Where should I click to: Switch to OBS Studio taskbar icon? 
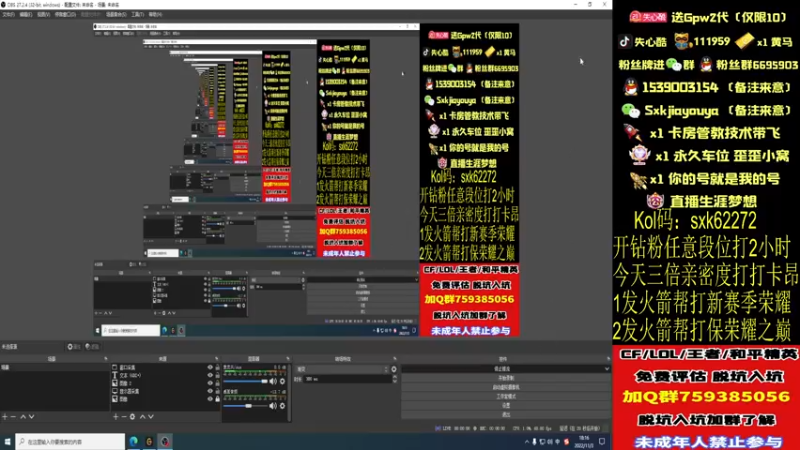tap(165, 442)
